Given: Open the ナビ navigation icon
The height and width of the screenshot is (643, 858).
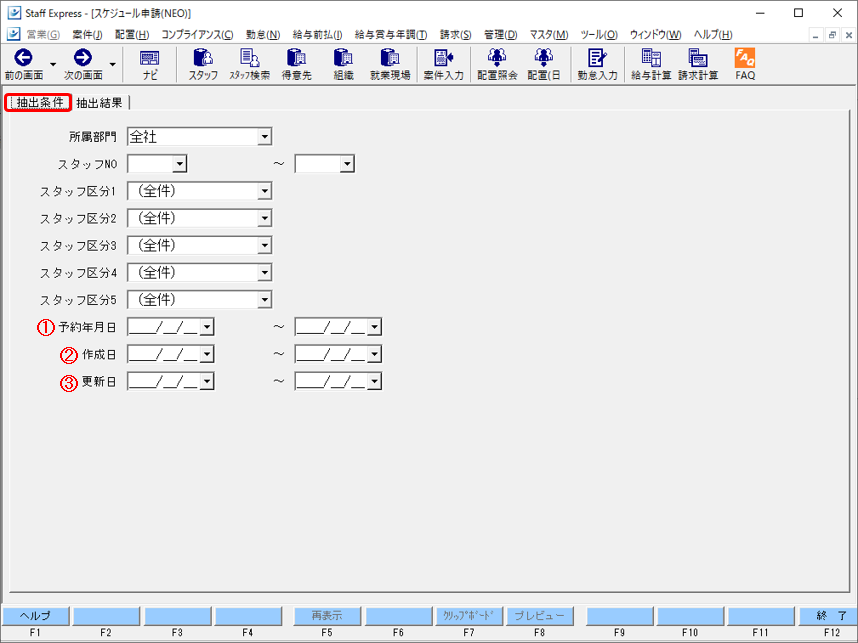Looking at the screenshot, I should pyautogui.click(x=149, y=57).
